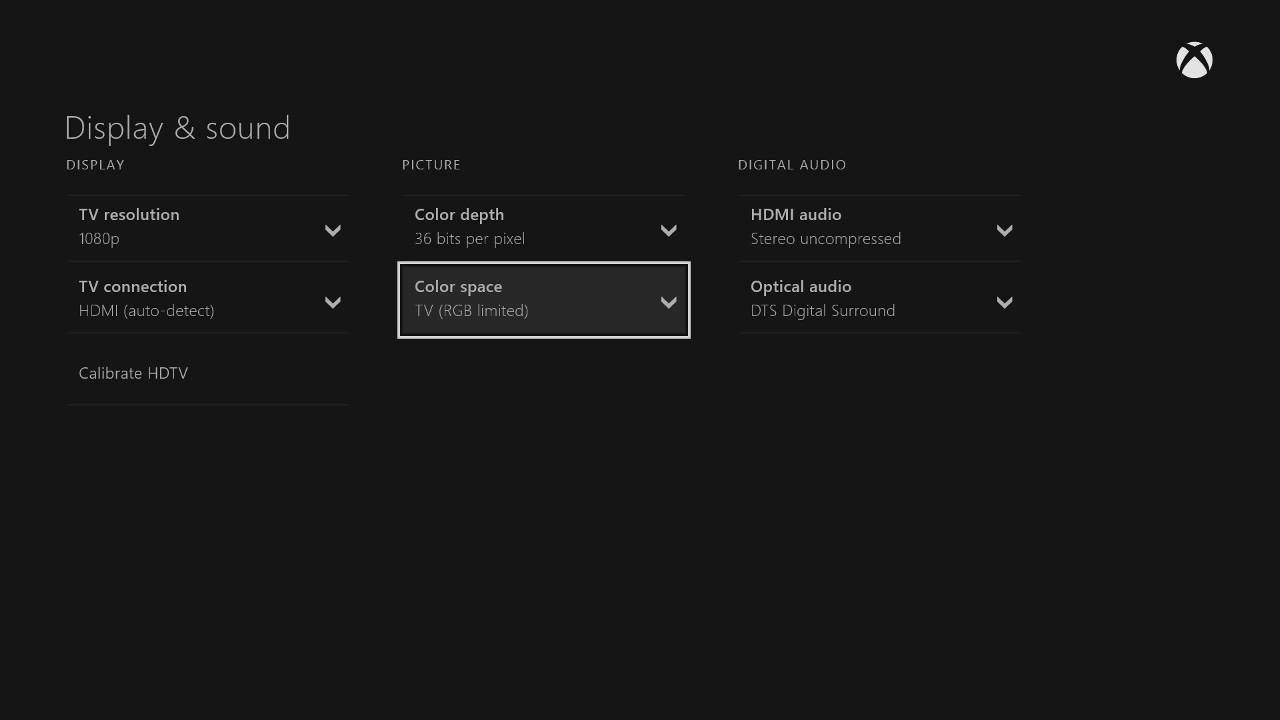1280x720 pixels.
Task: Open the TV resolution dropdown label
Action: pyautogui.click(x=129, y=214)
